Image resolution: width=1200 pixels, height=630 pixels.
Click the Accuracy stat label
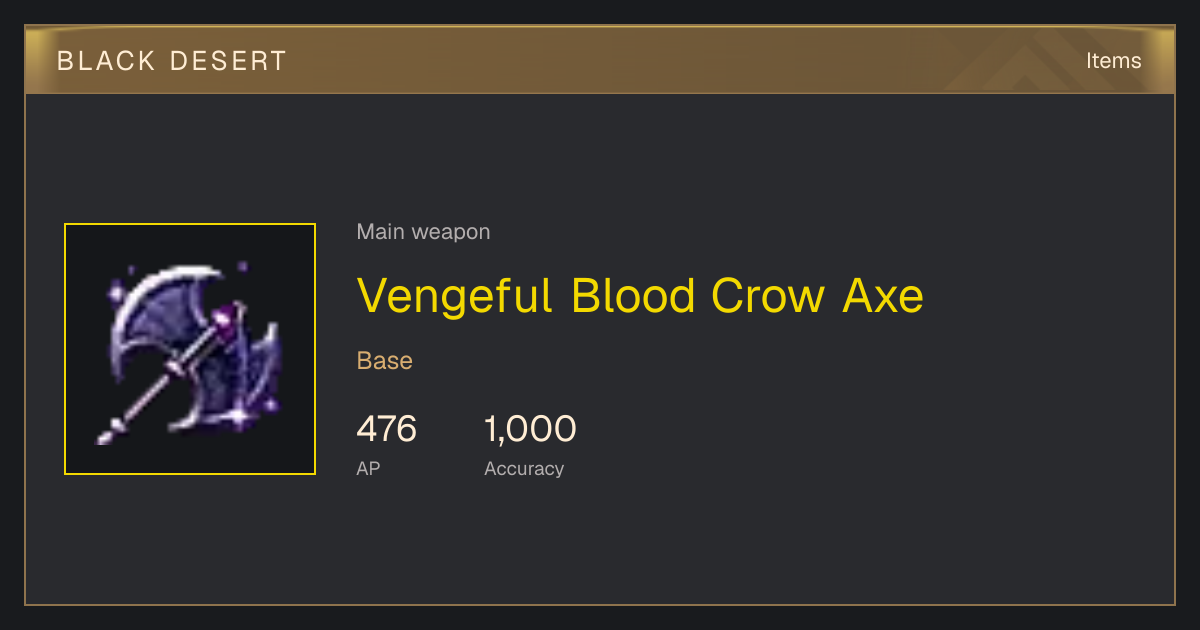coord(524,468)
